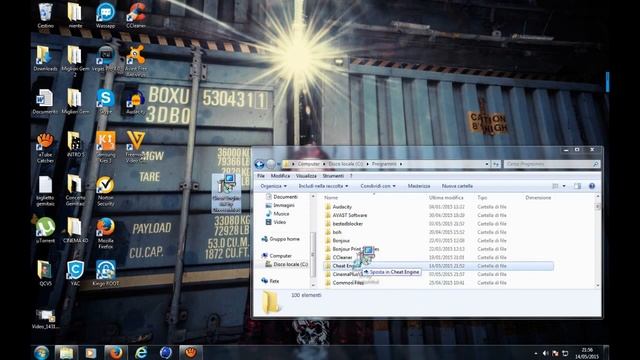The height and width of the screenshot is (360, 640).
Task: Open the QCVS desktop icon
Action: click(45, 273)
